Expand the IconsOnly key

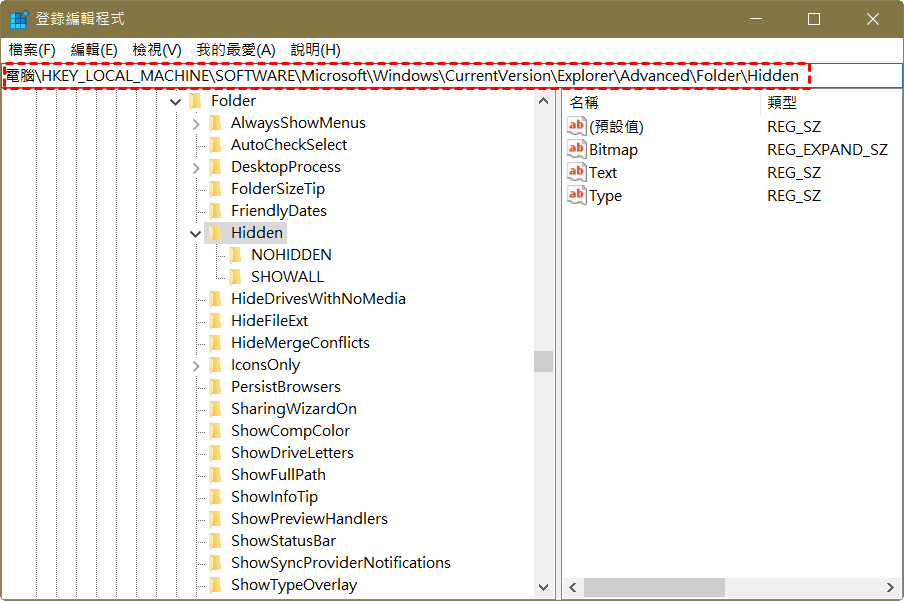point(196,366)
